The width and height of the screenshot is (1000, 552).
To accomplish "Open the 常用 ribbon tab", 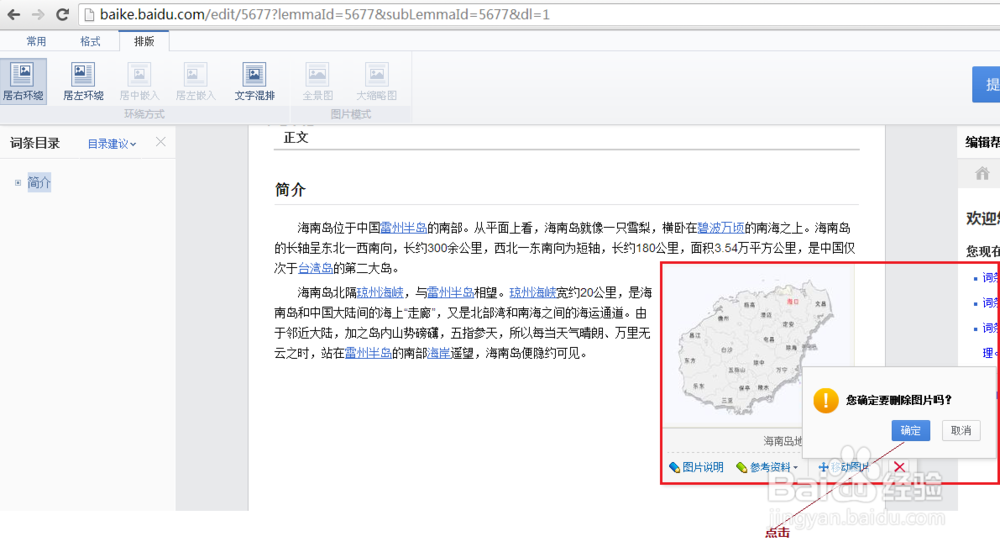I will [x=36, y=41].
